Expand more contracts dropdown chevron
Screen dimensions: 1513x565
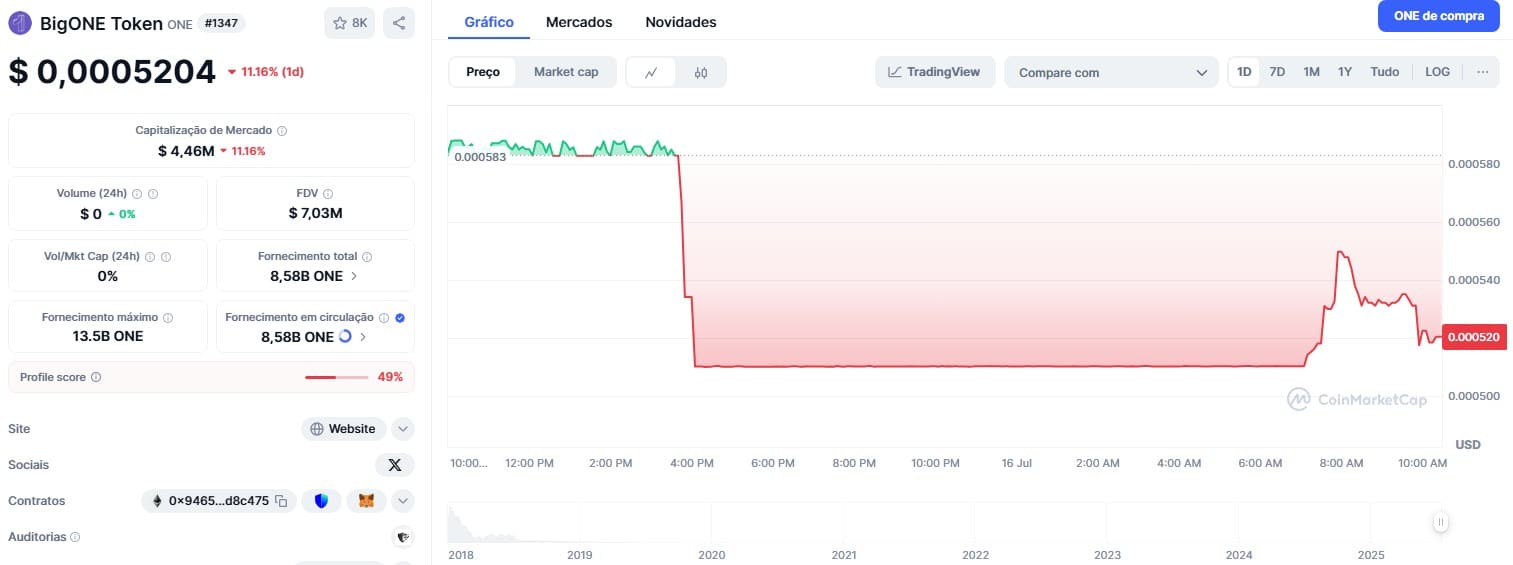click(x=403, y=501)
